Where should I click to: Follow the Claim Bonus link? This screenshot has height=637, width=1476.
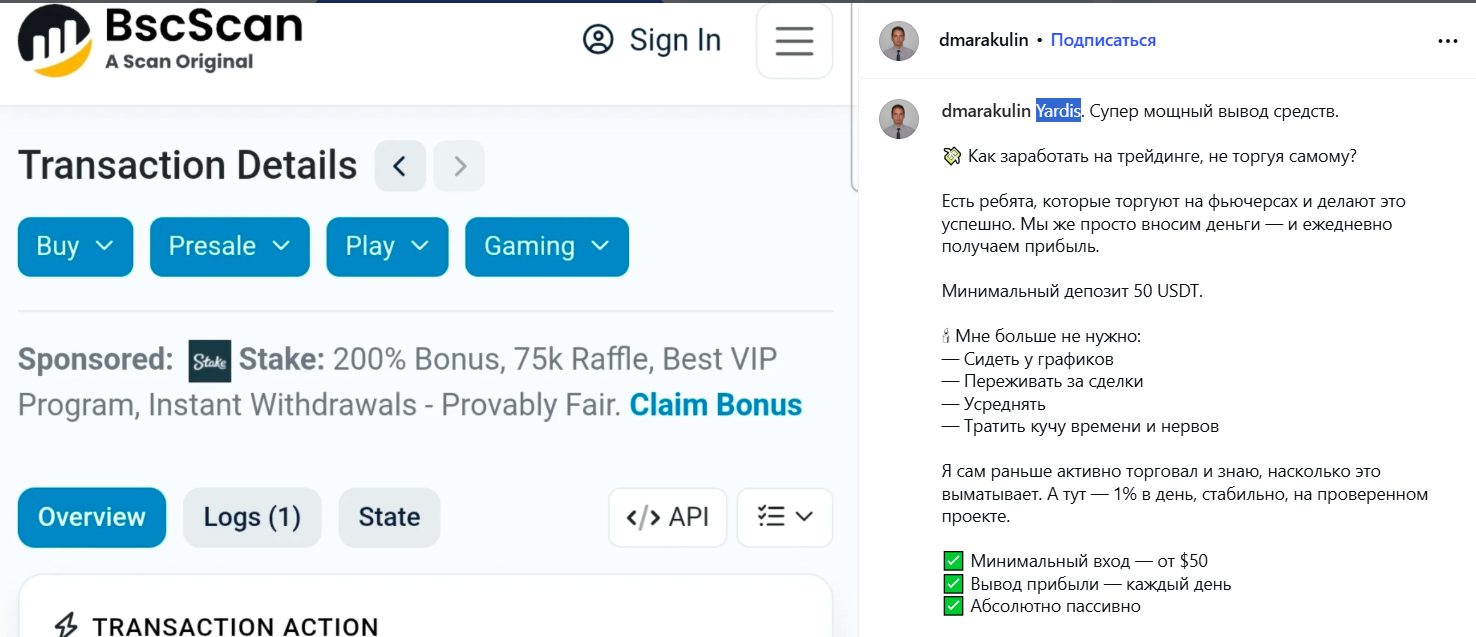tap(715, 405)
